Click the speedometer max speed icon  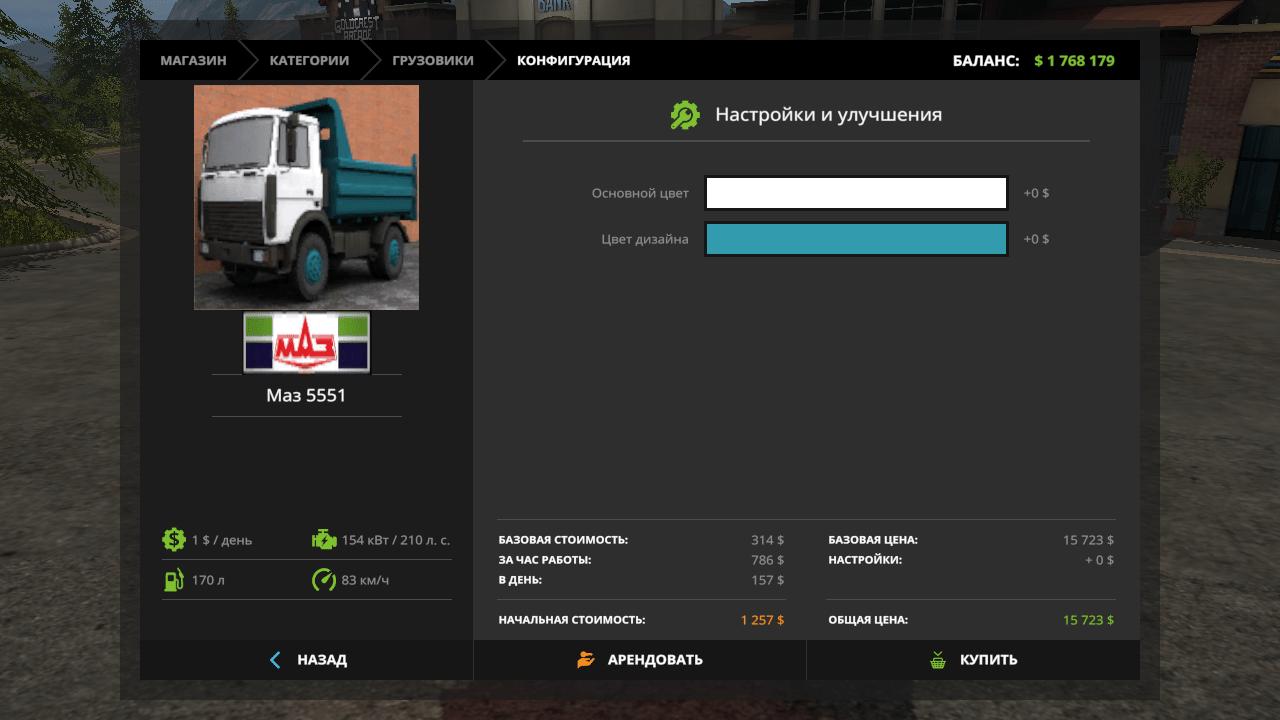(x=324, y=580)
